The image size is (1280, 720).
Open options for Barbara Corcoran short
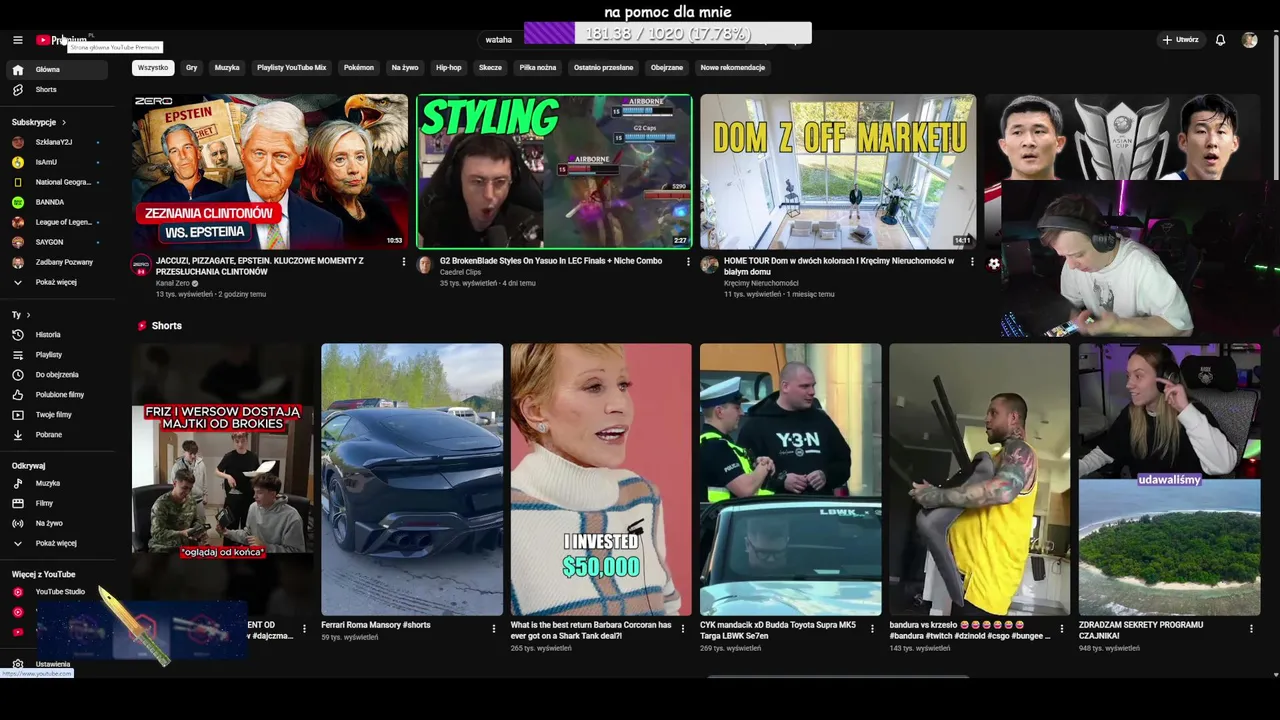(683, 629)
